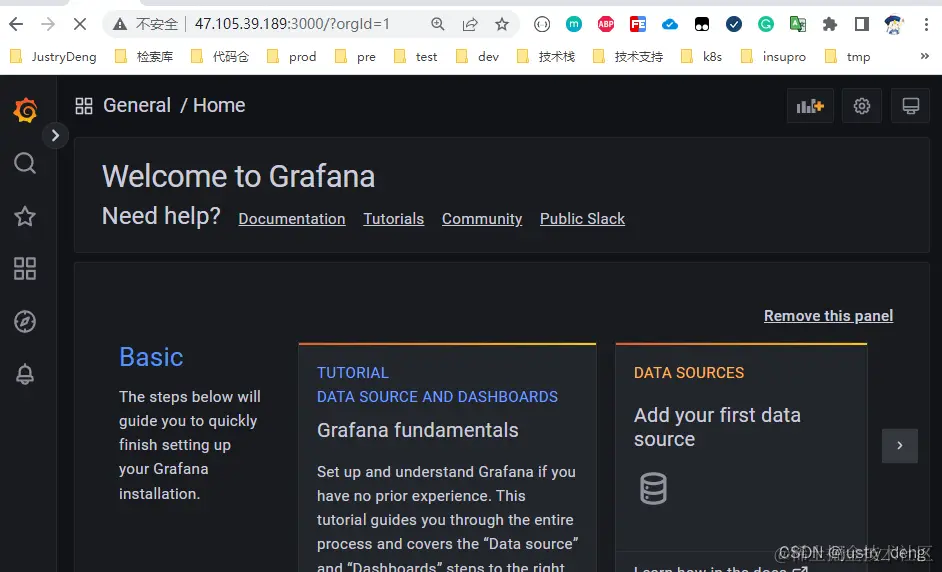Click the Welcome to Grafana heading
Screen dimensions: 942x572
[x=239, y=176]
